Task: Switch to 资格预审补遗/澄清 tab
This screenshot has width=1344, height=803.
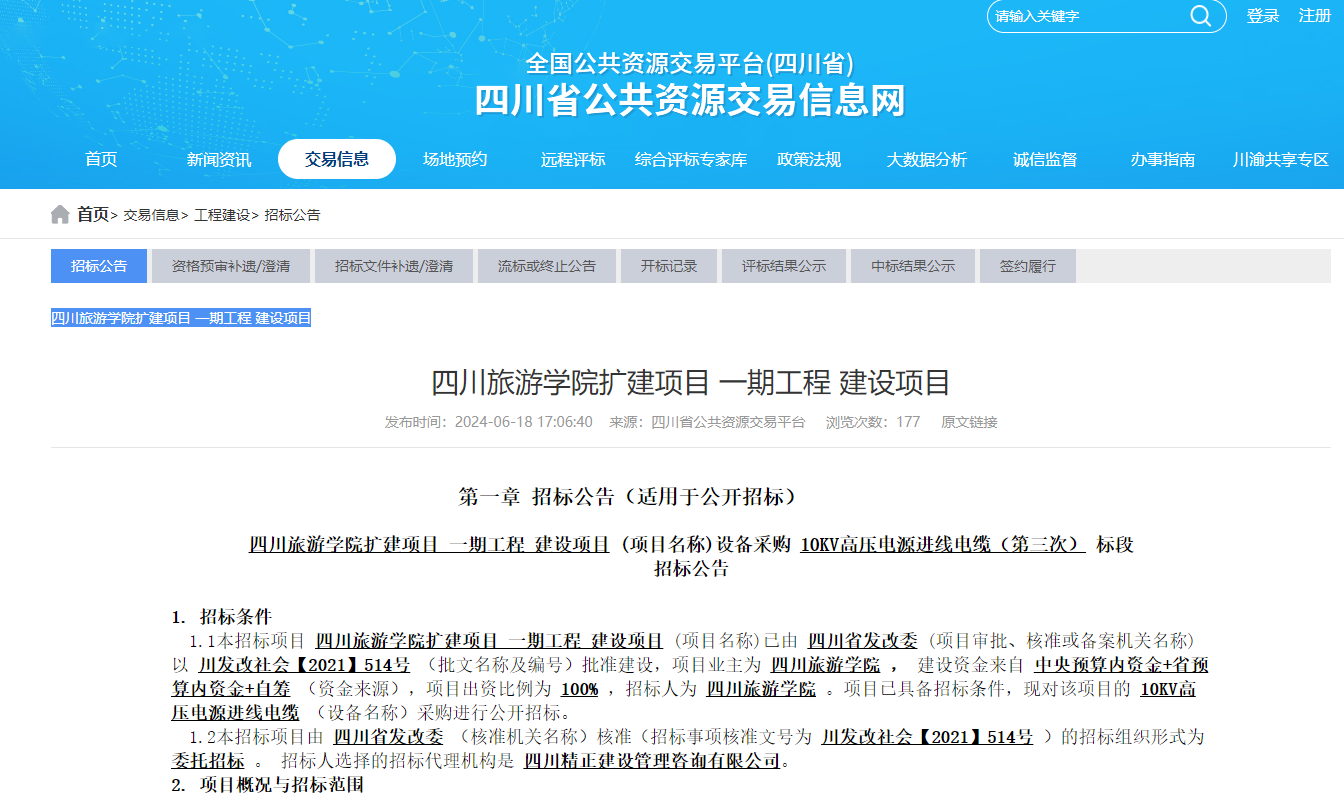Action: click(231, 266)
